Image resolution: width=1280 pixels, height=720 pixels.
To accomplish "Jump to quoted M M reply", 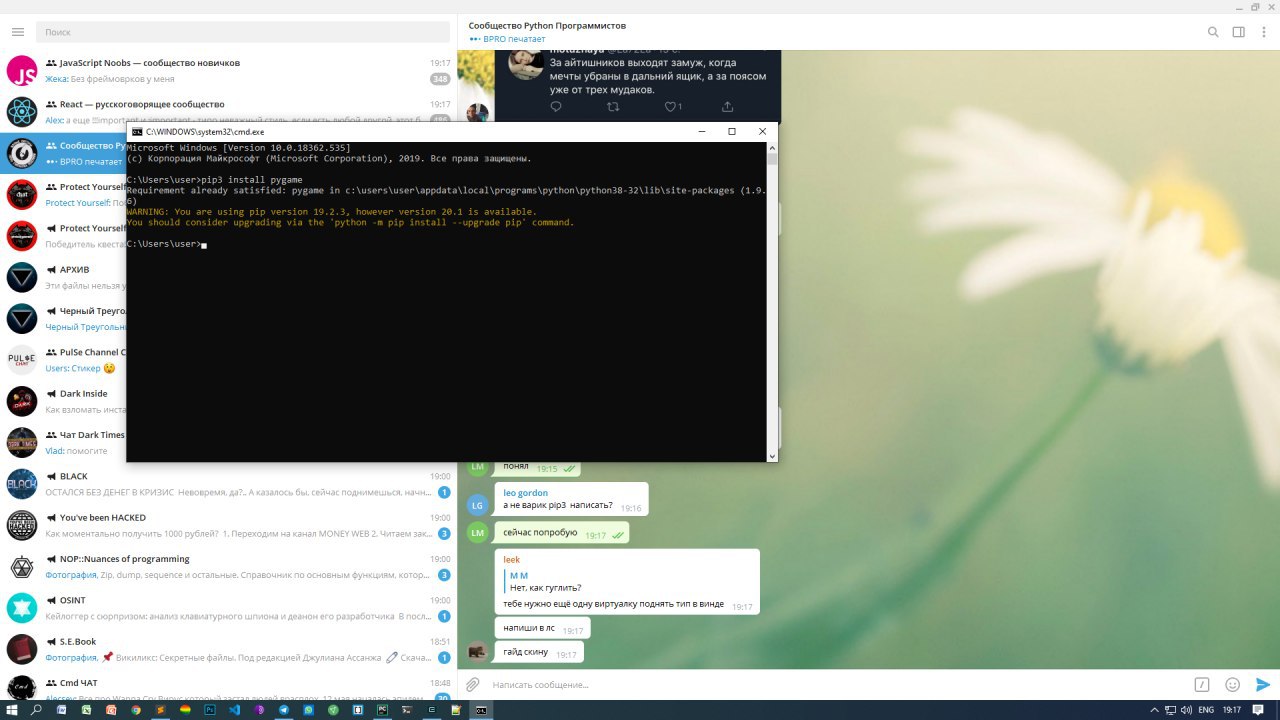I will (x=546, y=582).
